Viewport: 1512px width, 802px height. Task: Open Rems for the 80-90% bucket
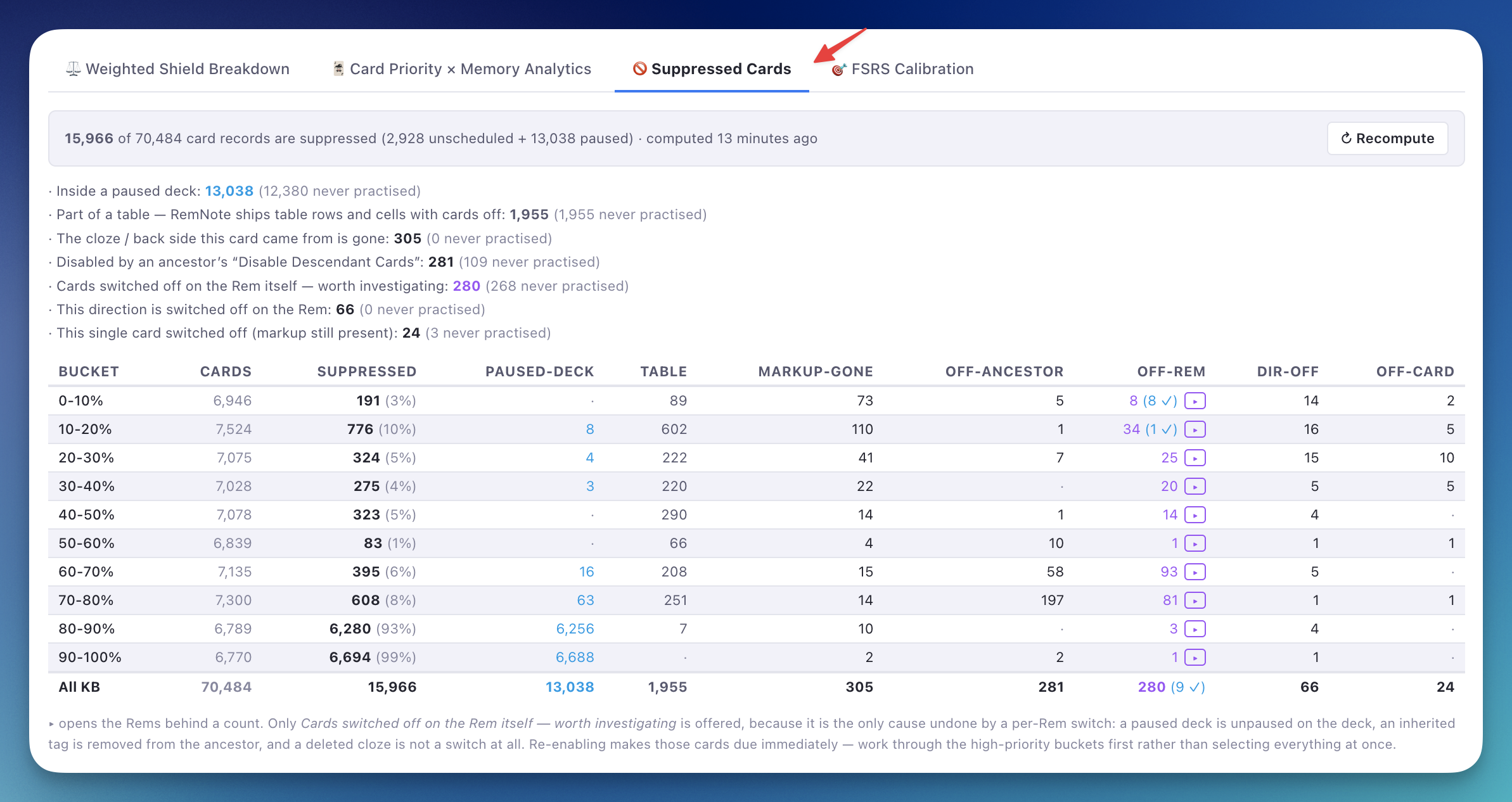[1195, 629]
